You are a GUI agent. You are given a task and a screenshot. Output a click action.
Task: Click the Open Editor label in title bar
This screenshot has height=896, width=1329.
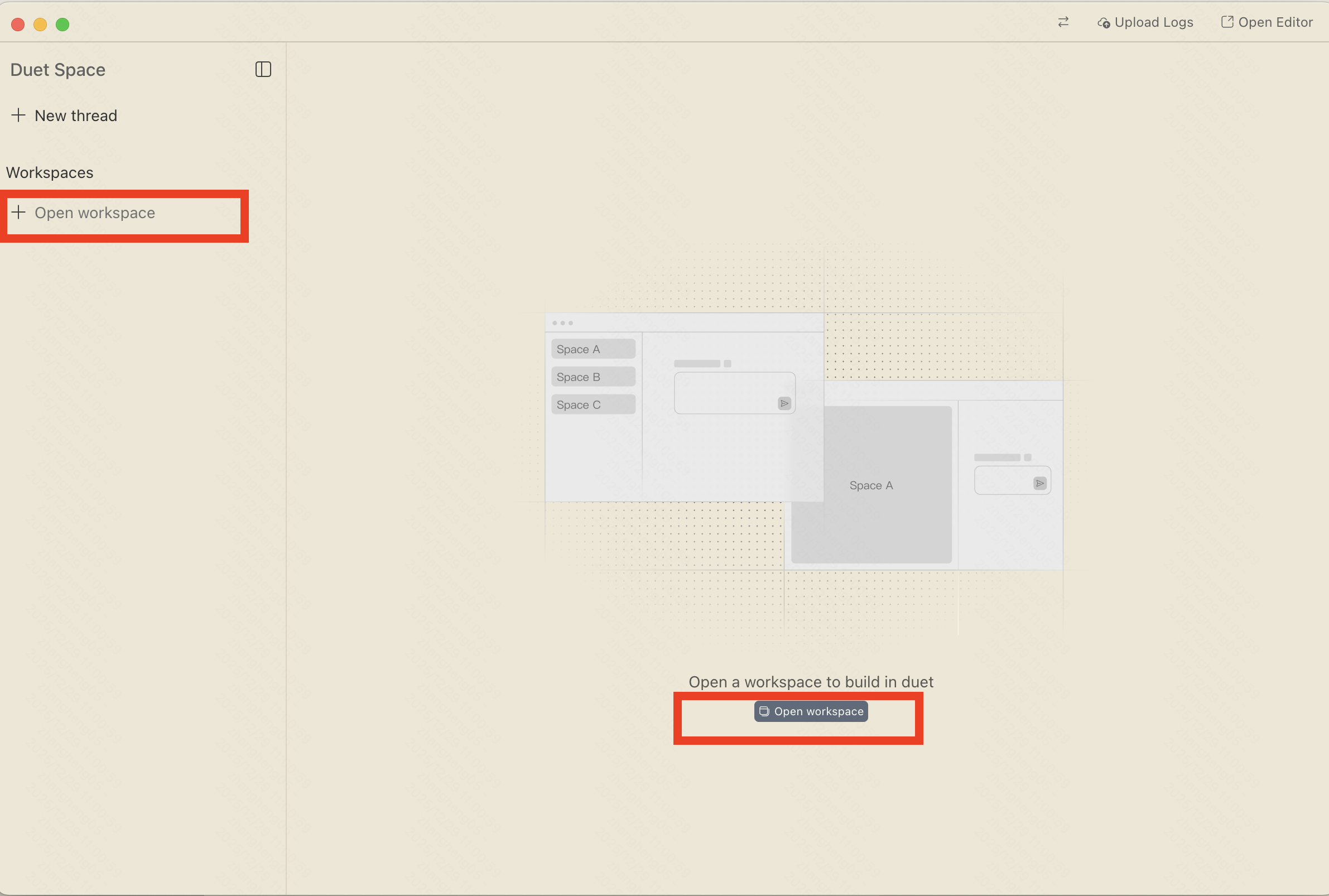tap(1275, 22)
